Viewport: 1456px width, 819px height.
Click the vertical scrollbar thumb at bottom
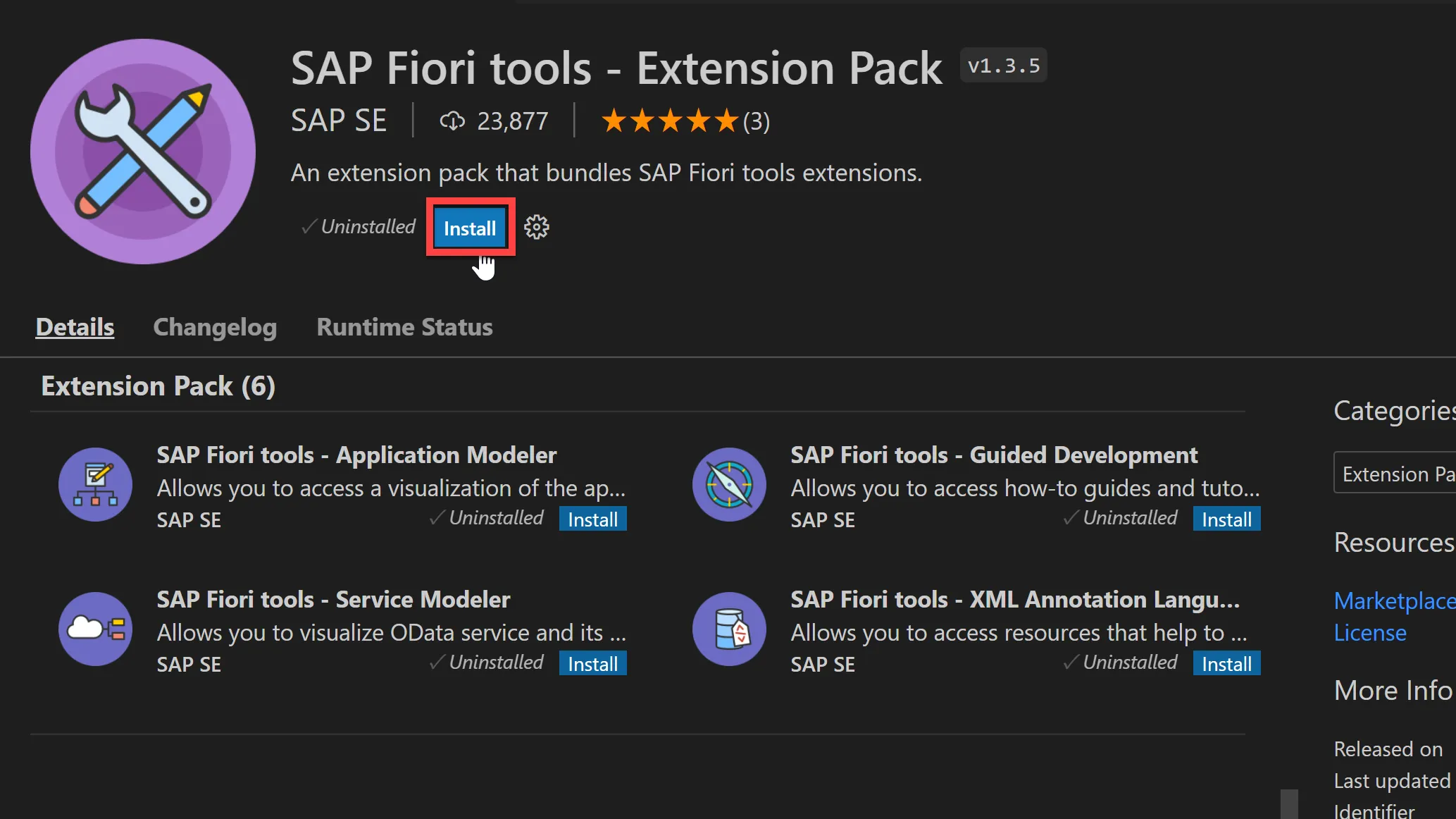click(x=1289, y=804)
